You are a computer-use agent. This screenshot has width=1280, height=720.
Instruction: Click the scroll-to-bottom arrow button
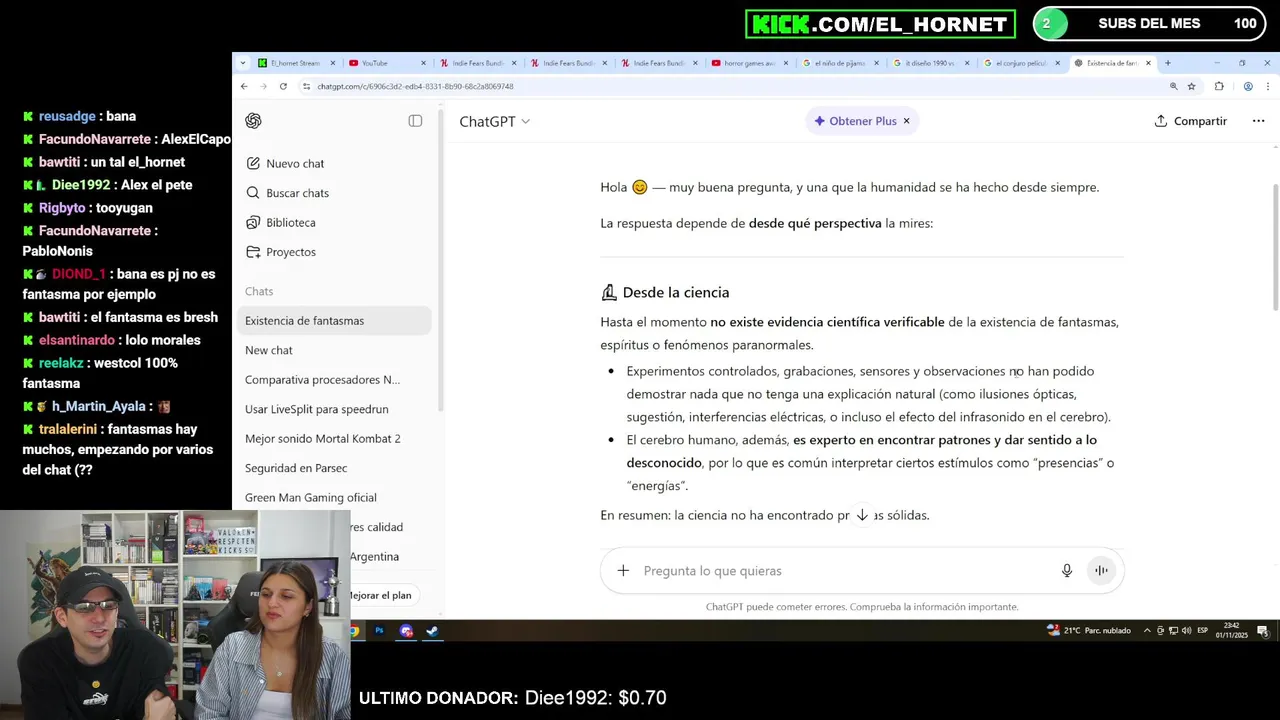862,514
